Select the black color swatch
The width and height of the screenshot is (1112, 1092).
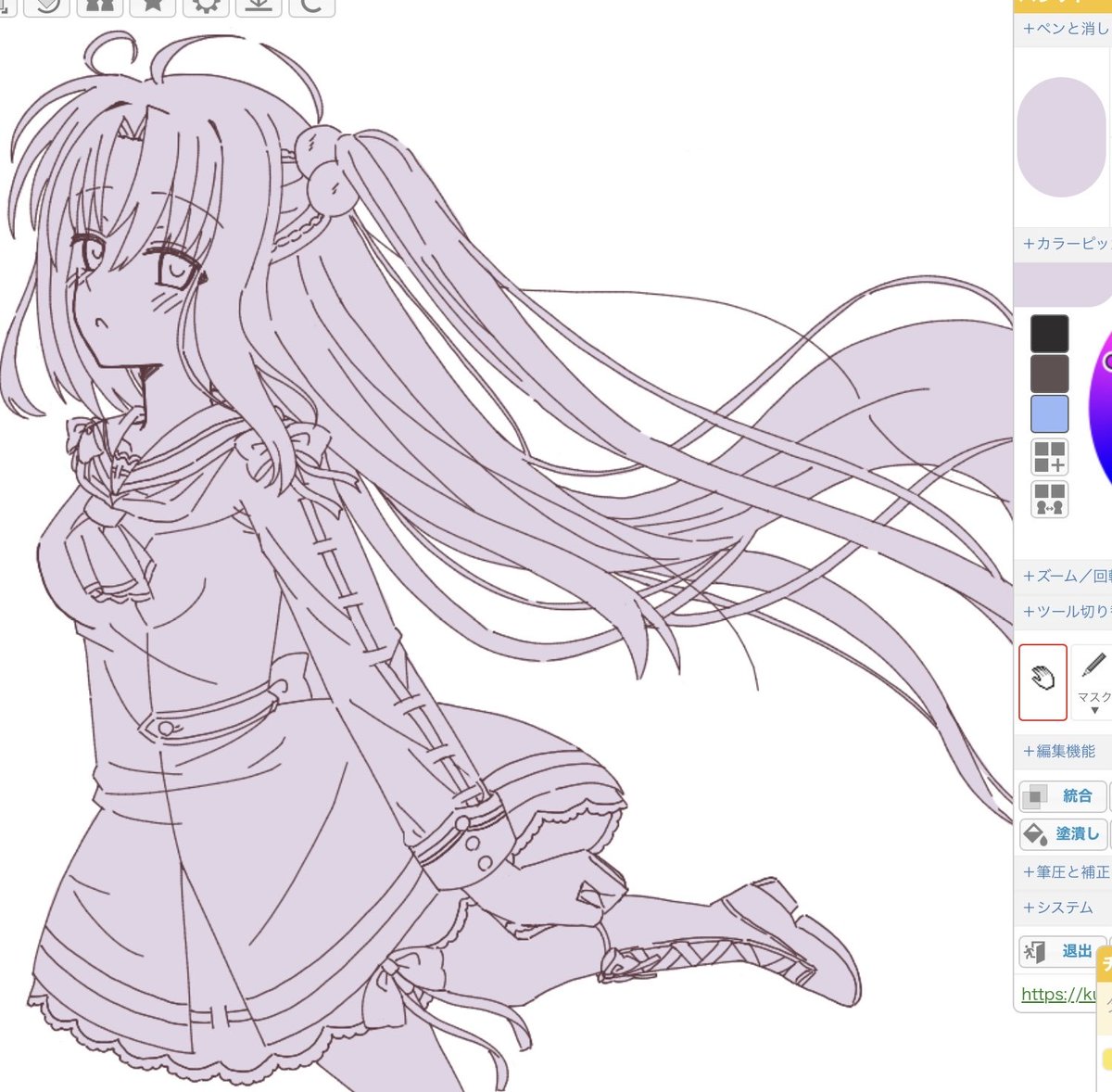coord(1050,333)
